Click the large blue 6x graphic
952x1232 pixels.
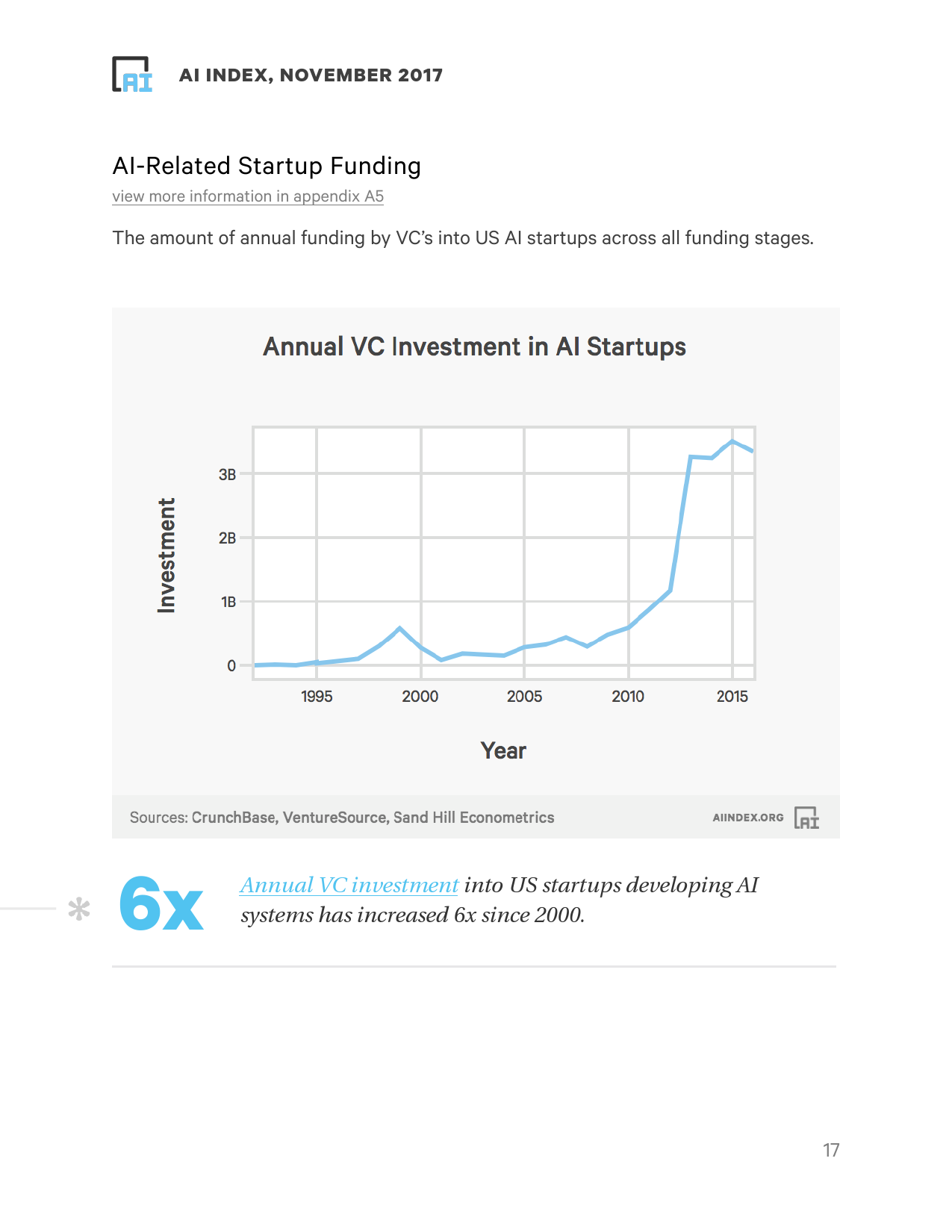[x=161, y=904]
